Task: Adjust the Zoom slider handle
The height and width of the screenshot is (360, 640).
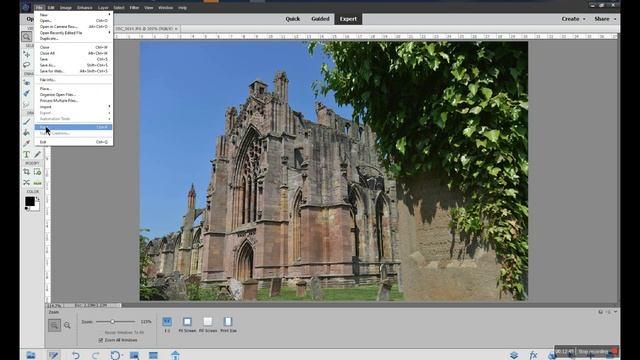Action: pyautogui.click(x=113, y=322)
